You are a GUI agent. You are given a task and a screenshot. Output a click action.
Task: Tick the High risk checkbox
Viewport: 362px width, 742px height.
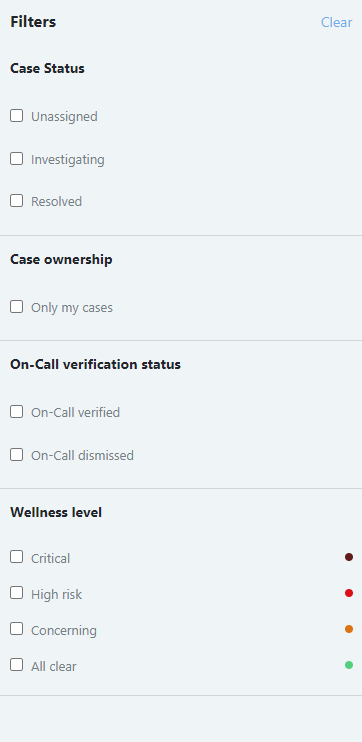17,592
